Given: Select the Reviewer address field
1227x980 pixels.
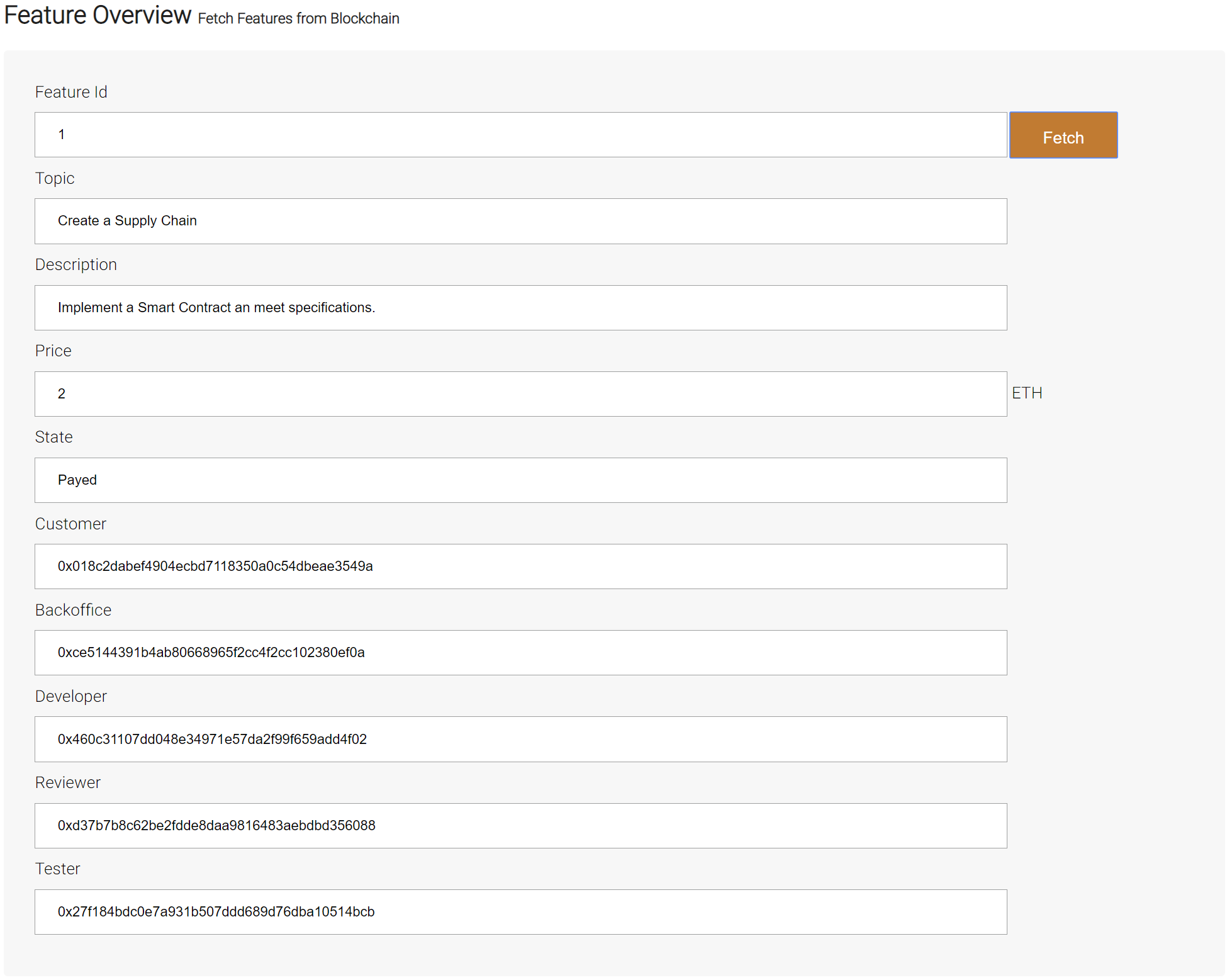Looking at the screenshot, I should [x=520, y=826].
